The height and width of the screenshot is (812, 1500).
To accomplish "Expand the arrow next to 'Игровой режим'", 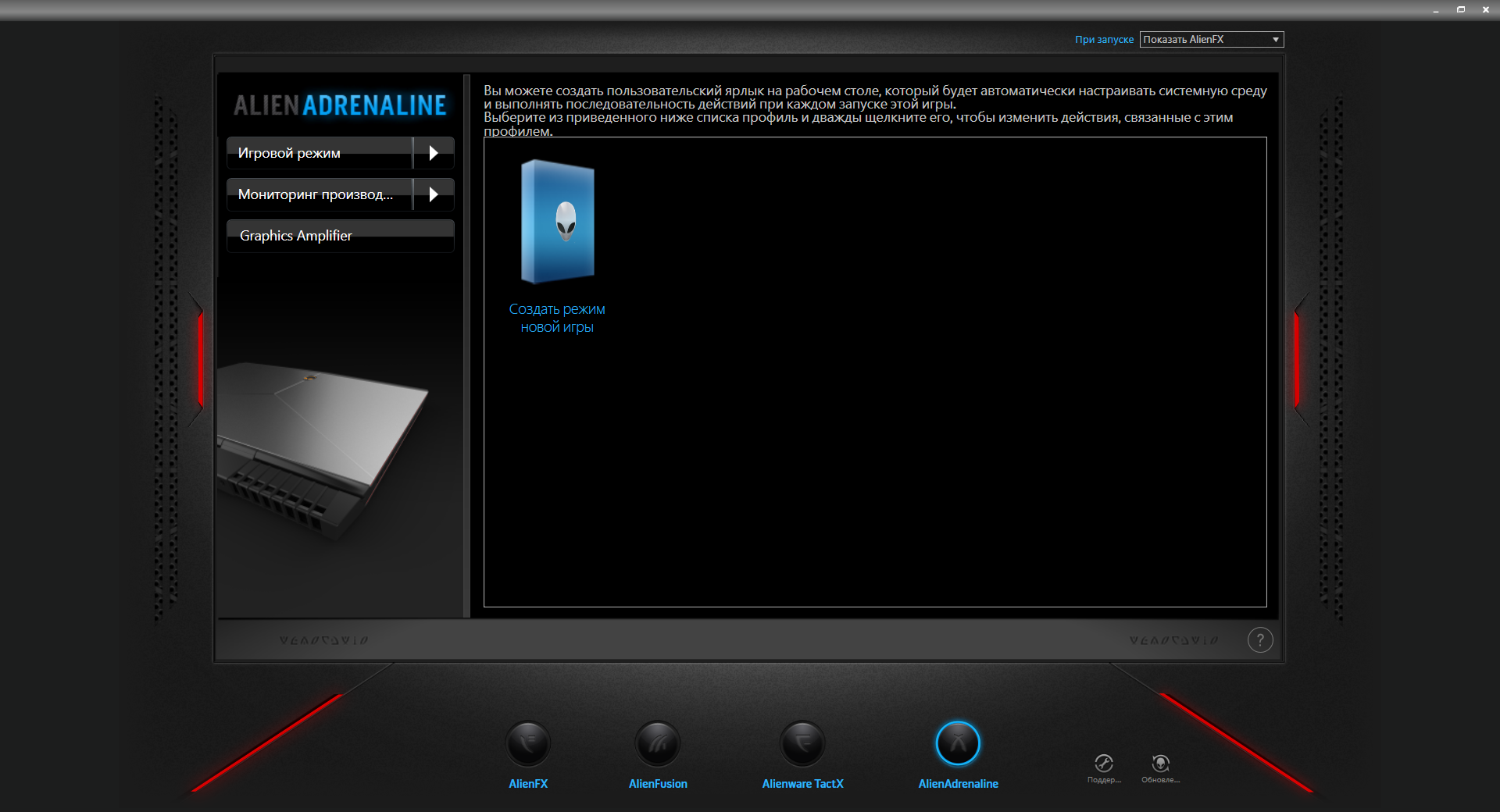I will 434,153.
